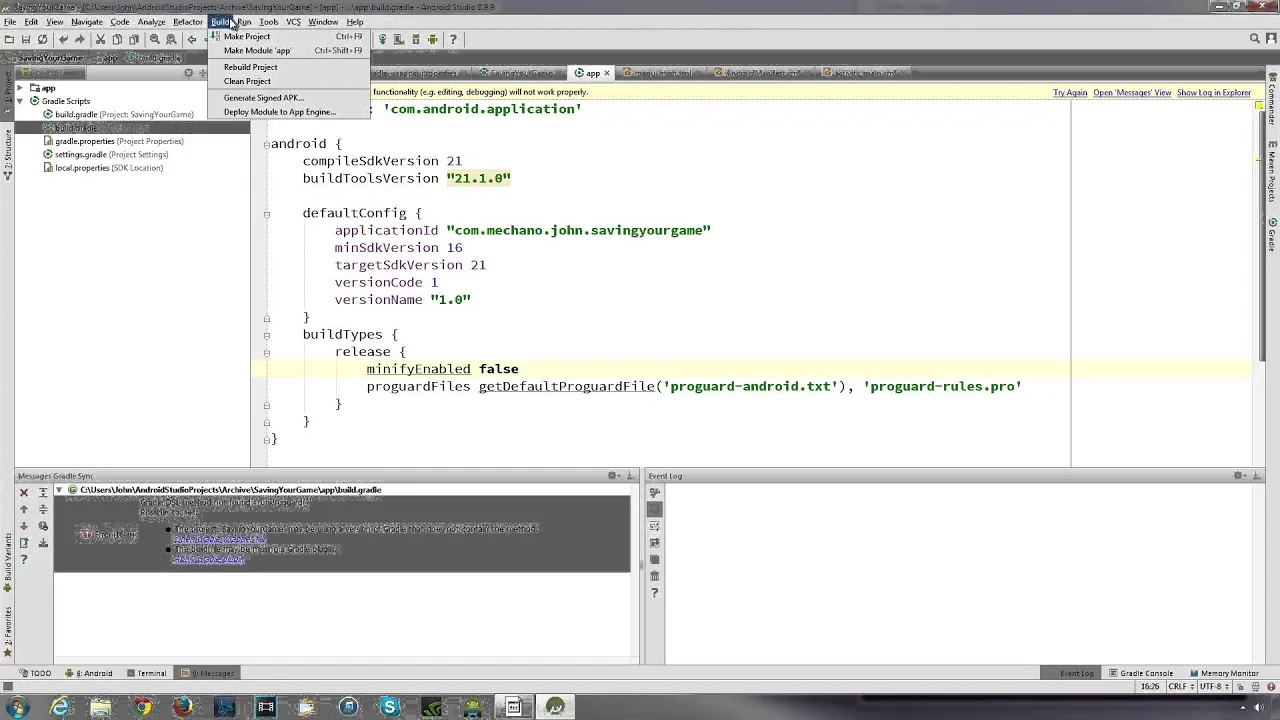Open project icon in main toolbar
The image size is (1280, 720).
pos(9,39)
